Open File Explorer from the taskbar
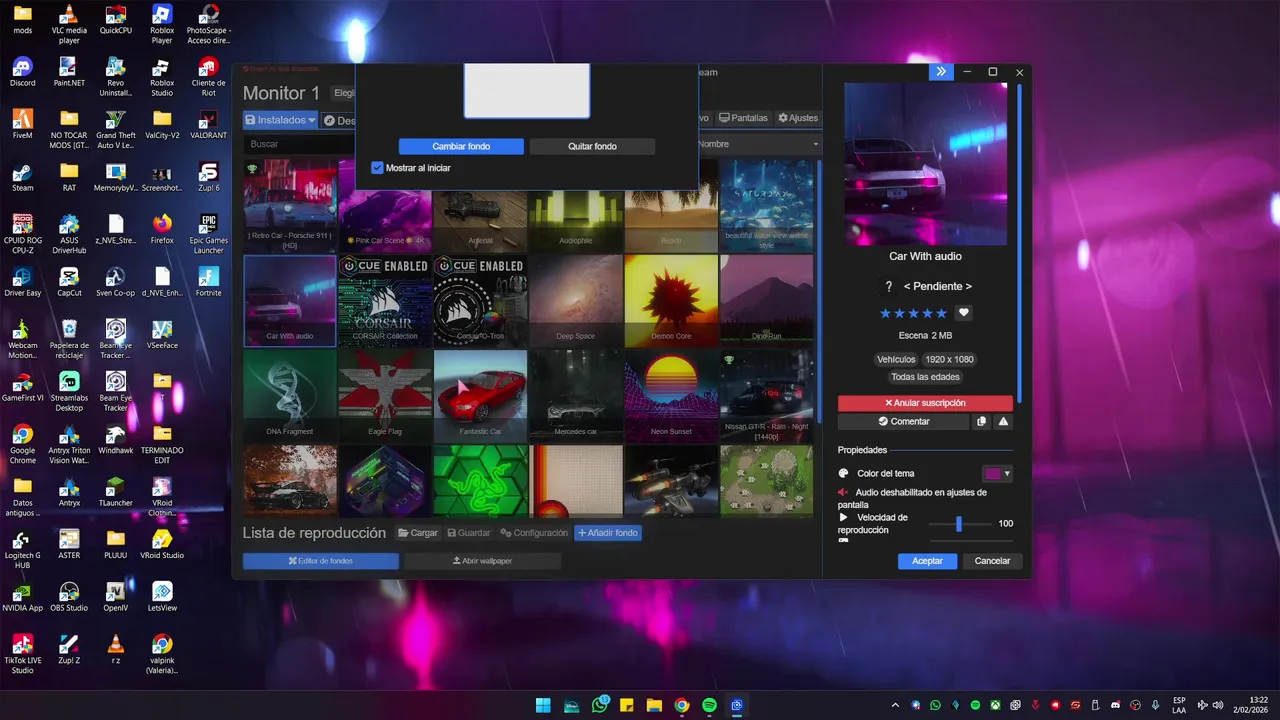The width and height of the screenshot is (1280, 720). pos(654,705)
